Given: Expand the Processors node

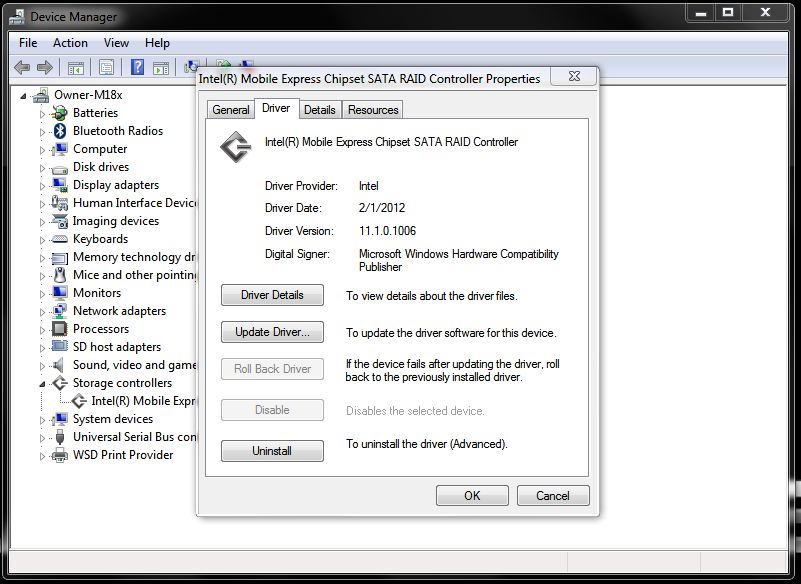Looking at the screenshot, I should 42,330.
